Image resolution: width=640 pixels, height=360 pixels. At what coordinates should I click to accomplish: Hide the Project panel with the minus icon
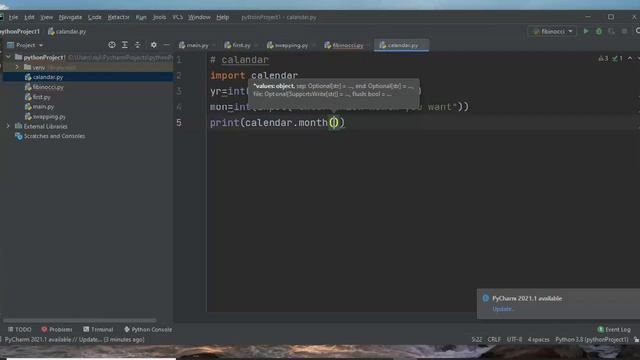167,45
